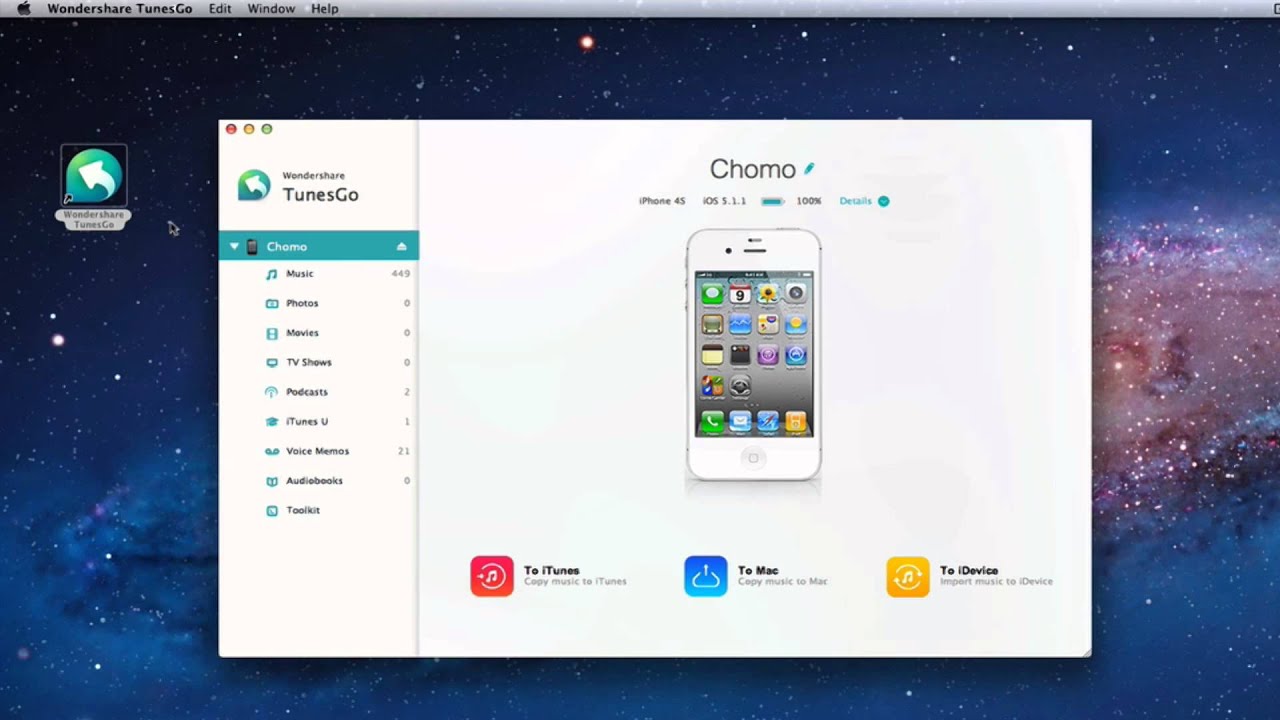The image size is (1280, 720).
Task: Expand Details with the round arrow
Action: tap(883, 201)
